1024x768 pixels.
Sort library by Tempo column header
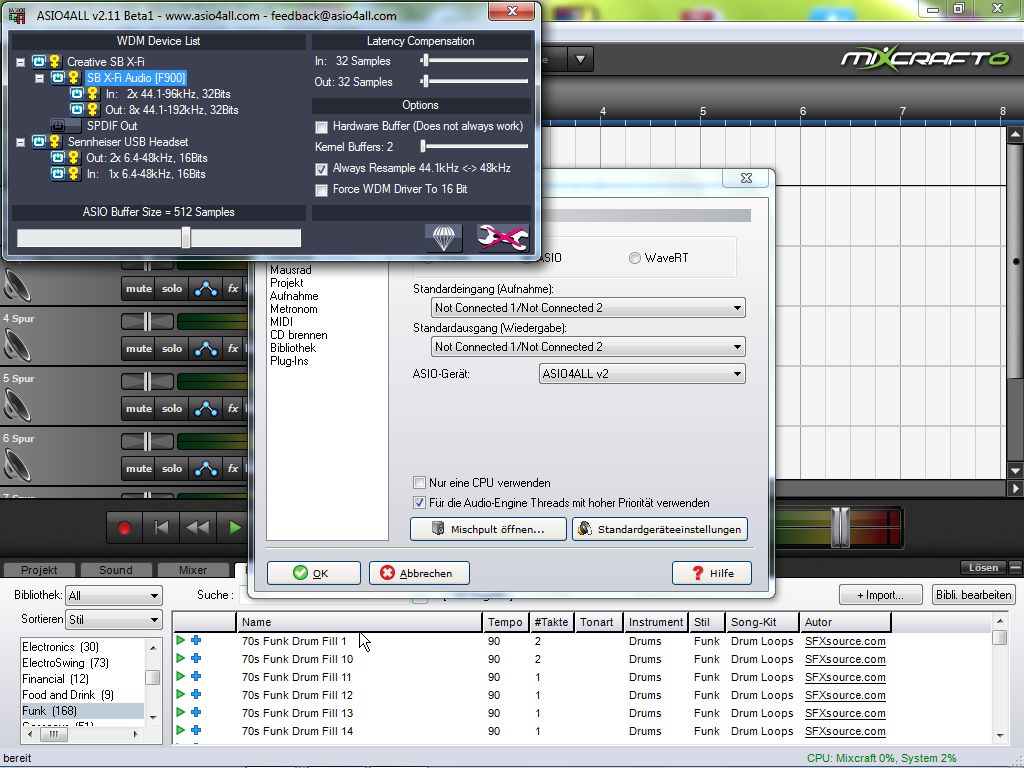[x=505, y=622]
